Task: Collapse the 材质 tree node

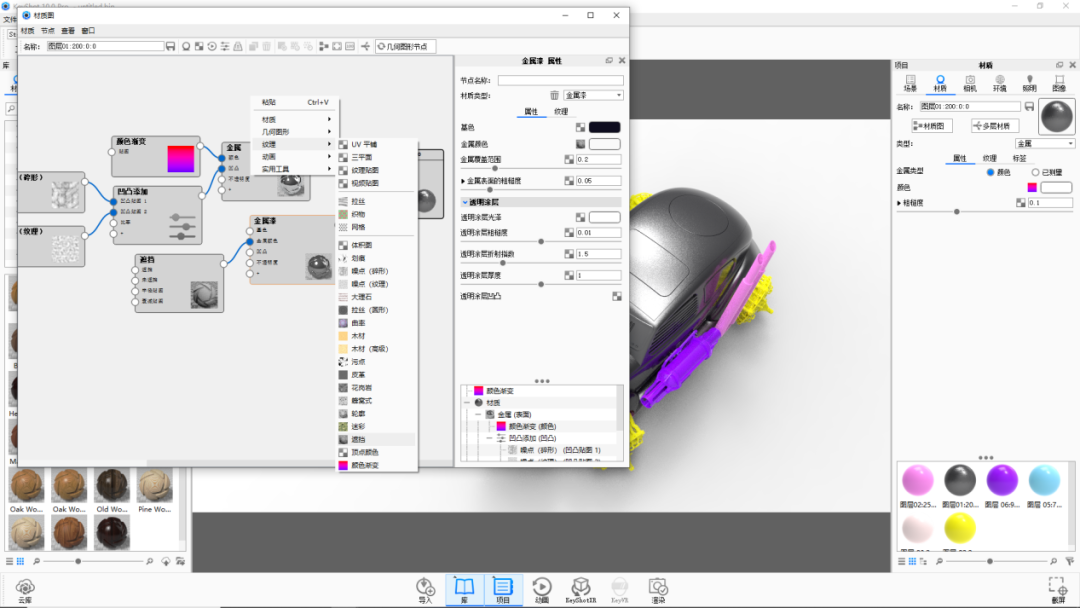Action: [467, 403]
